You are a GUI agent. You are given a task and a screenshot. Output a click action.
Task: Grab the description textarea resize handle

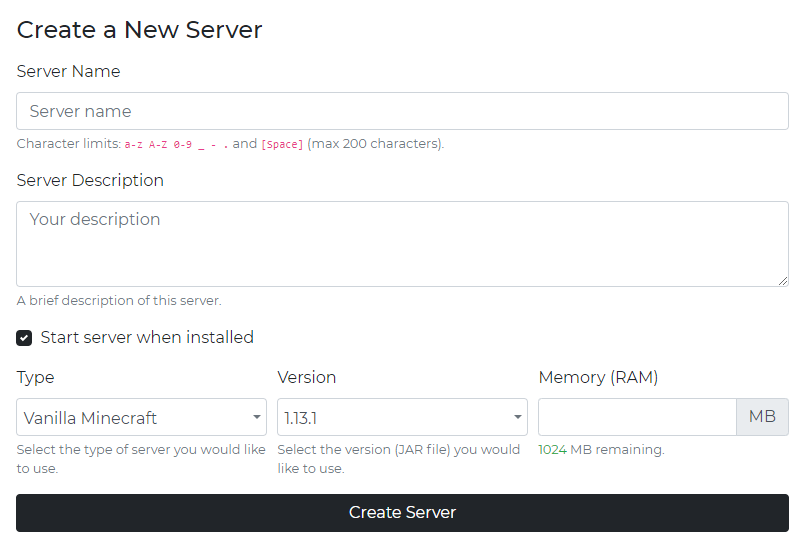(783, 281)
